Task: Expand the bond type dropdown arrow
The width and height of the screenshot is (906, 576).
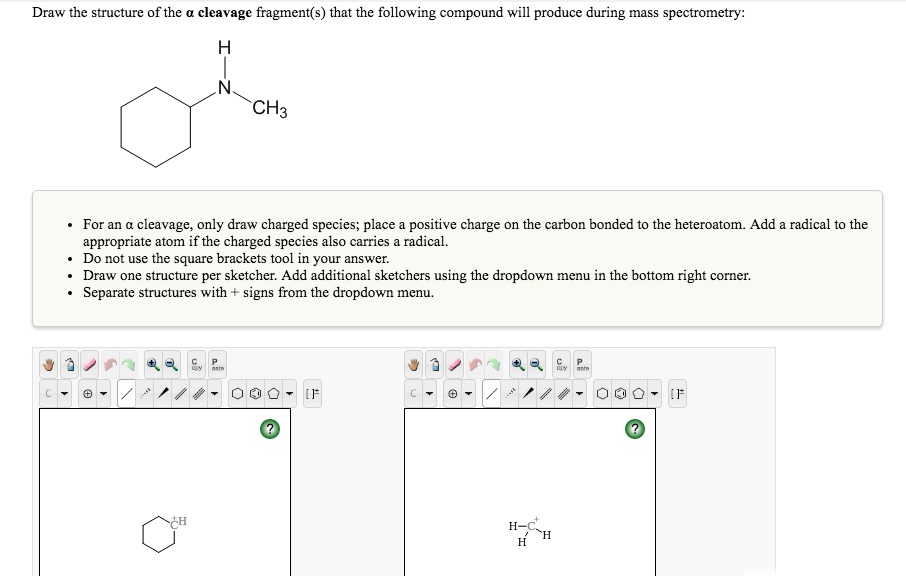Action: coord(214,392)
